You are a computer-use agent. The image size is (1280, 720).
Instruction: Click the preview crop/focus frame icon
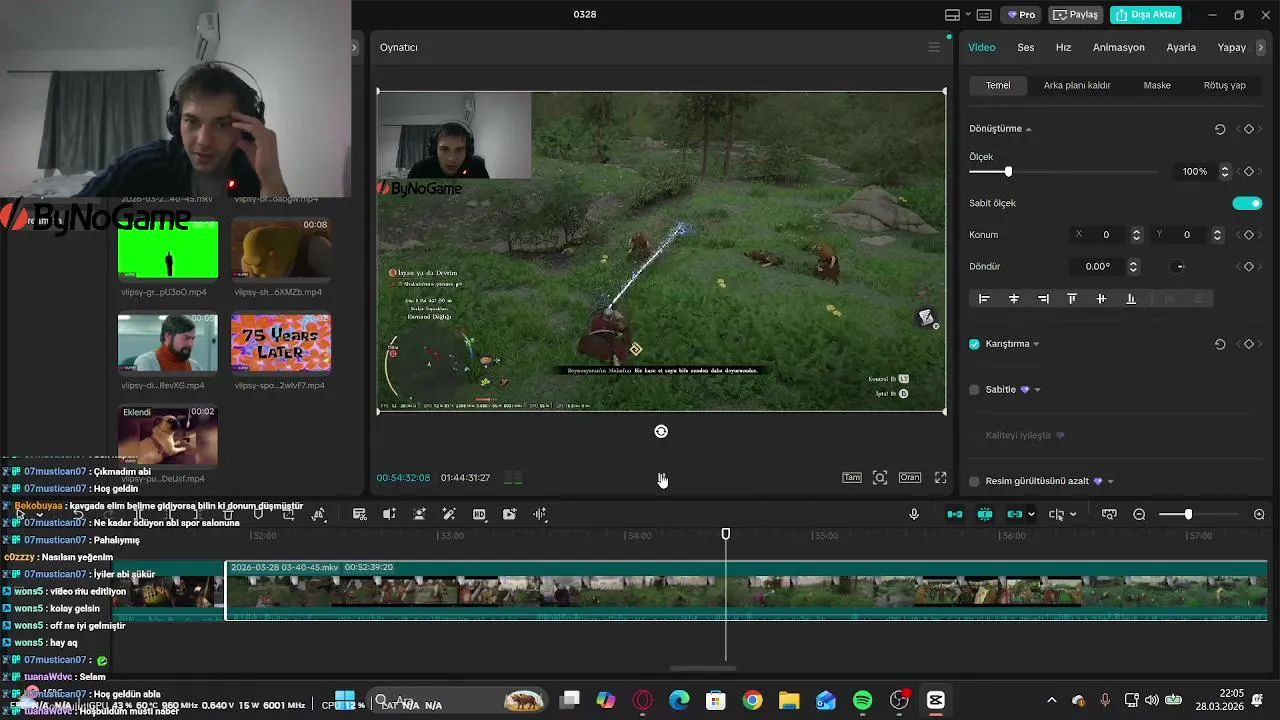880,478
